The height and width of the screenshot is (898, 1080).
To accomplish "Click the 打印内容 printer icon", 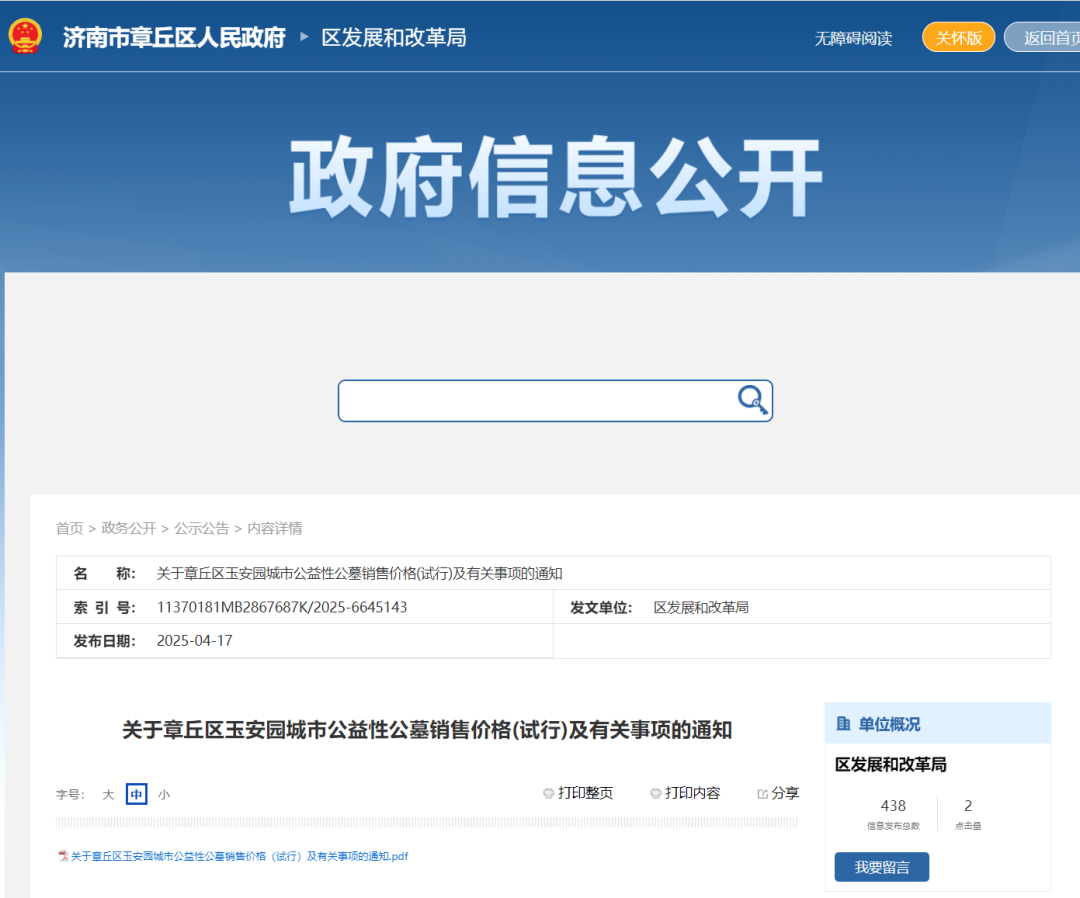I will pyautogui.click(x=656, y=793).
